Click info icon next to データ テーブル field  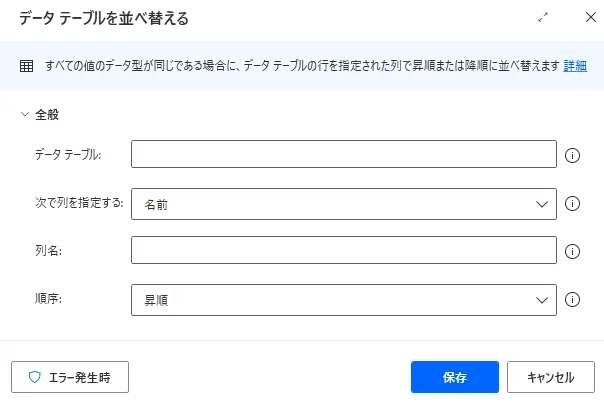click(573, 155)
